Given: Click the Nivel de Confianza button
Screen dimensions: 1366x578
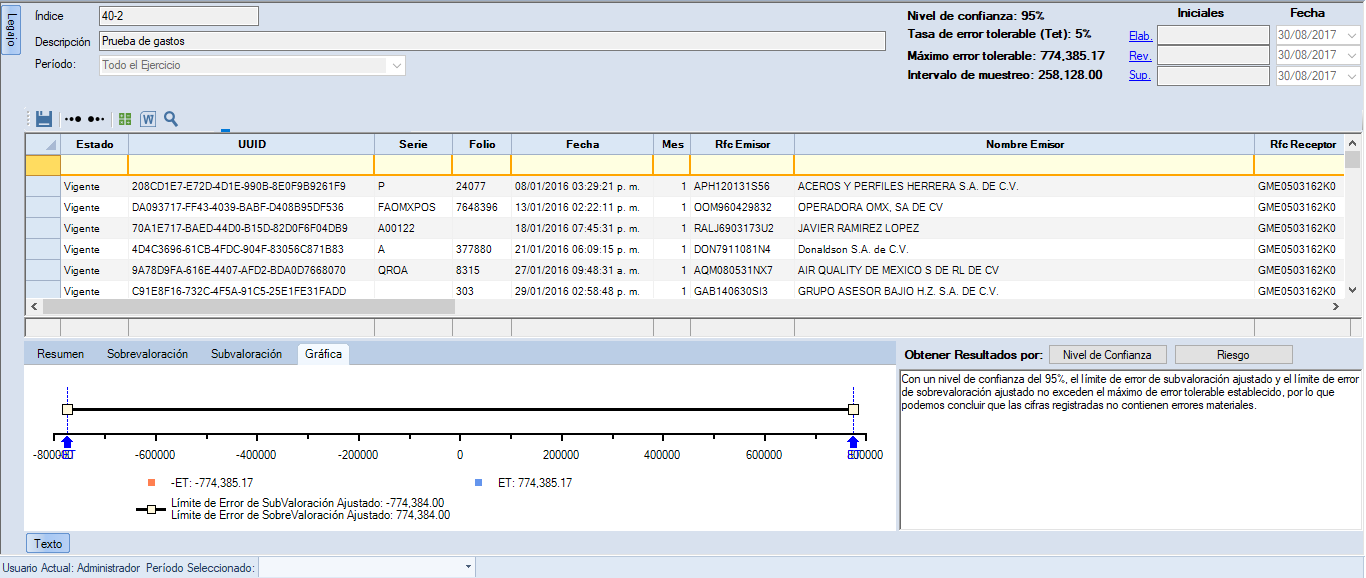Looking at the screenshot, I should [x=1107, y=355].
